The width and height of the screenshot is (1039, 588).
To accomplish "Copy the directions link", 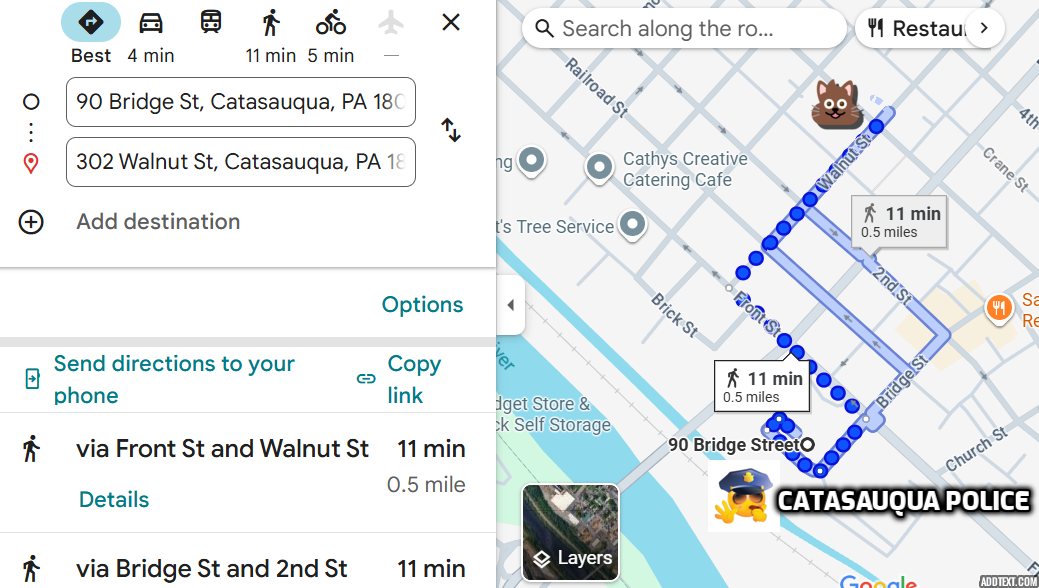I will click(x=413, y=379).
